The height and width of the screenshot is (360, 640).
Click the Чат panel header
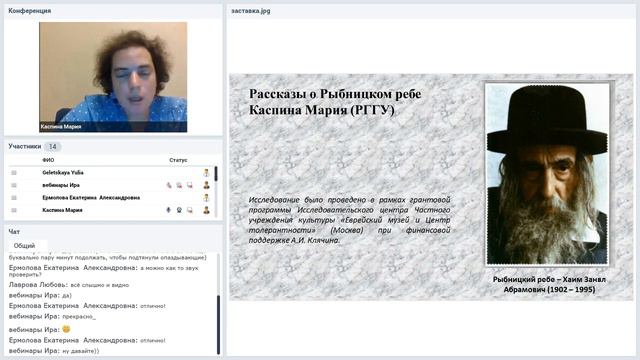pos(14,231)
